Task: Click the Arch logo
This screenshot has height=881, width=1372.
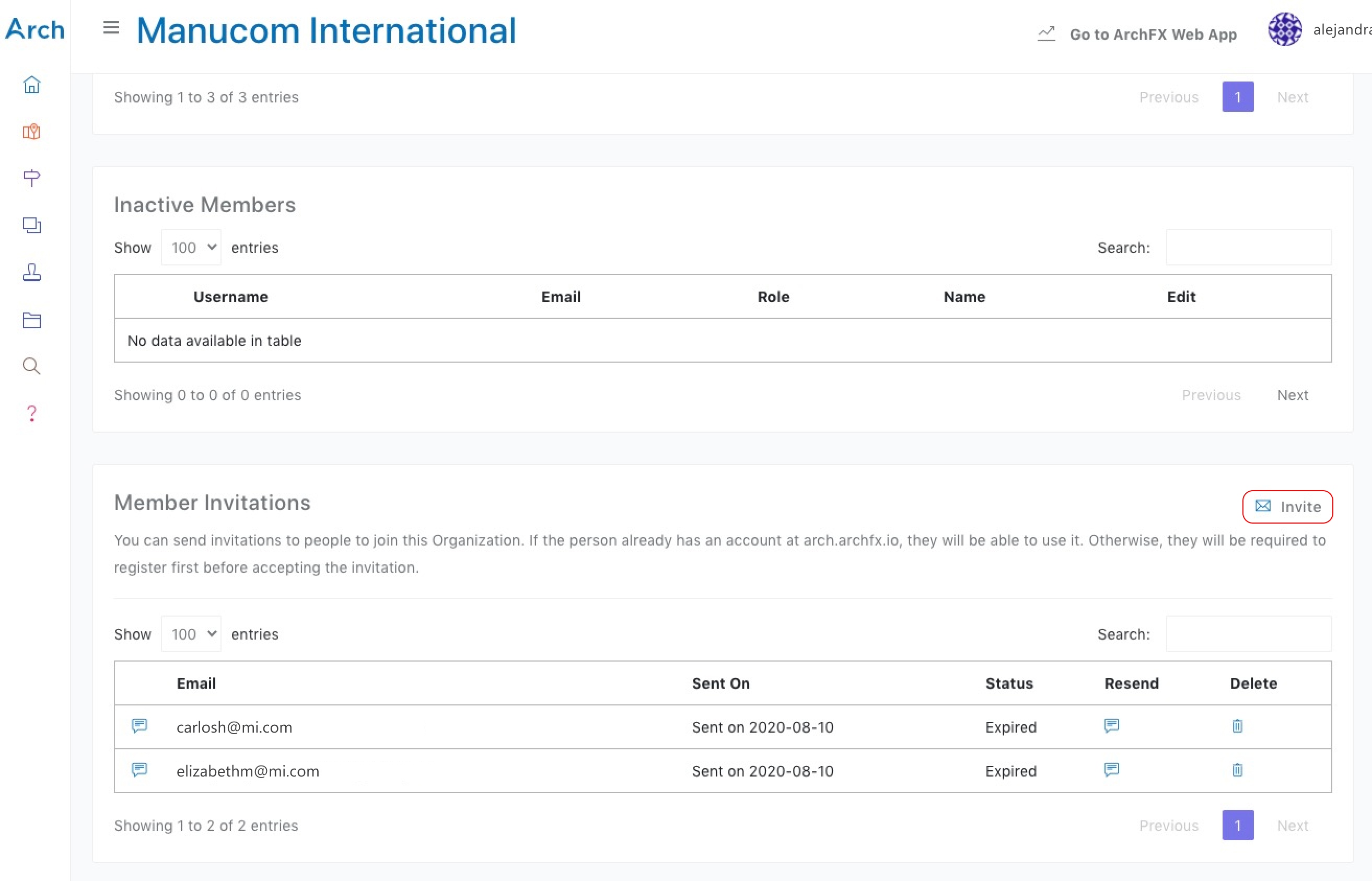Action: point(35,30)
